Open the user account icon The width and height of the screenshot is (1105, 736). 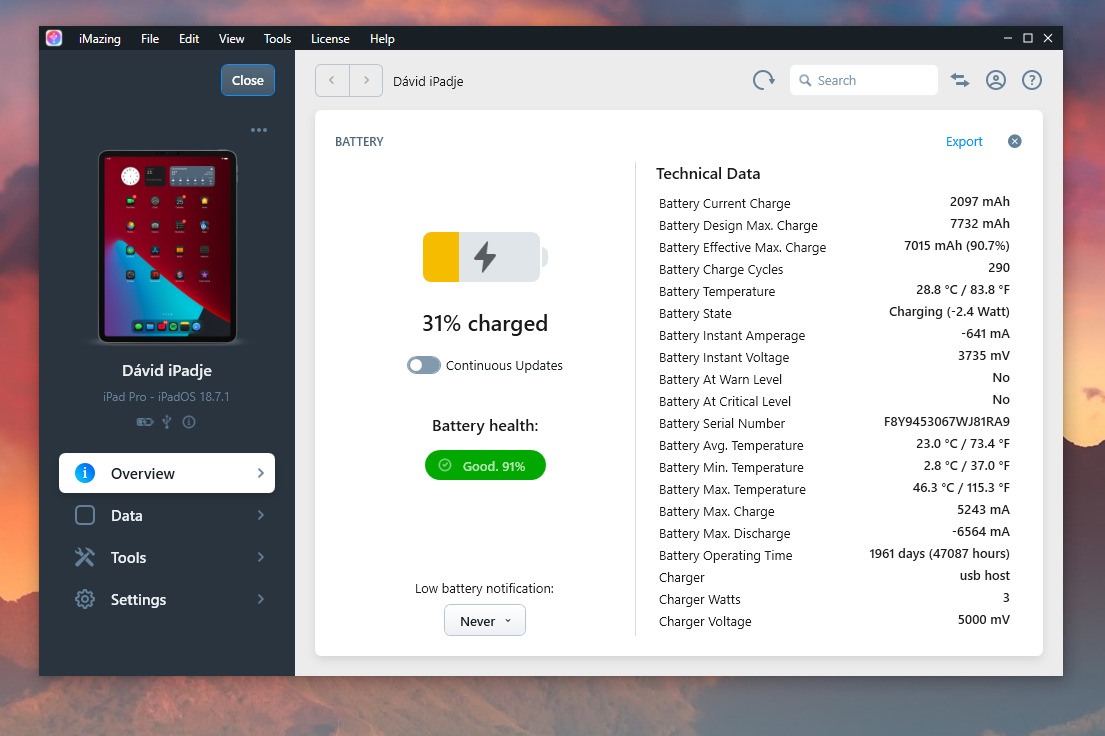point(996,80)
